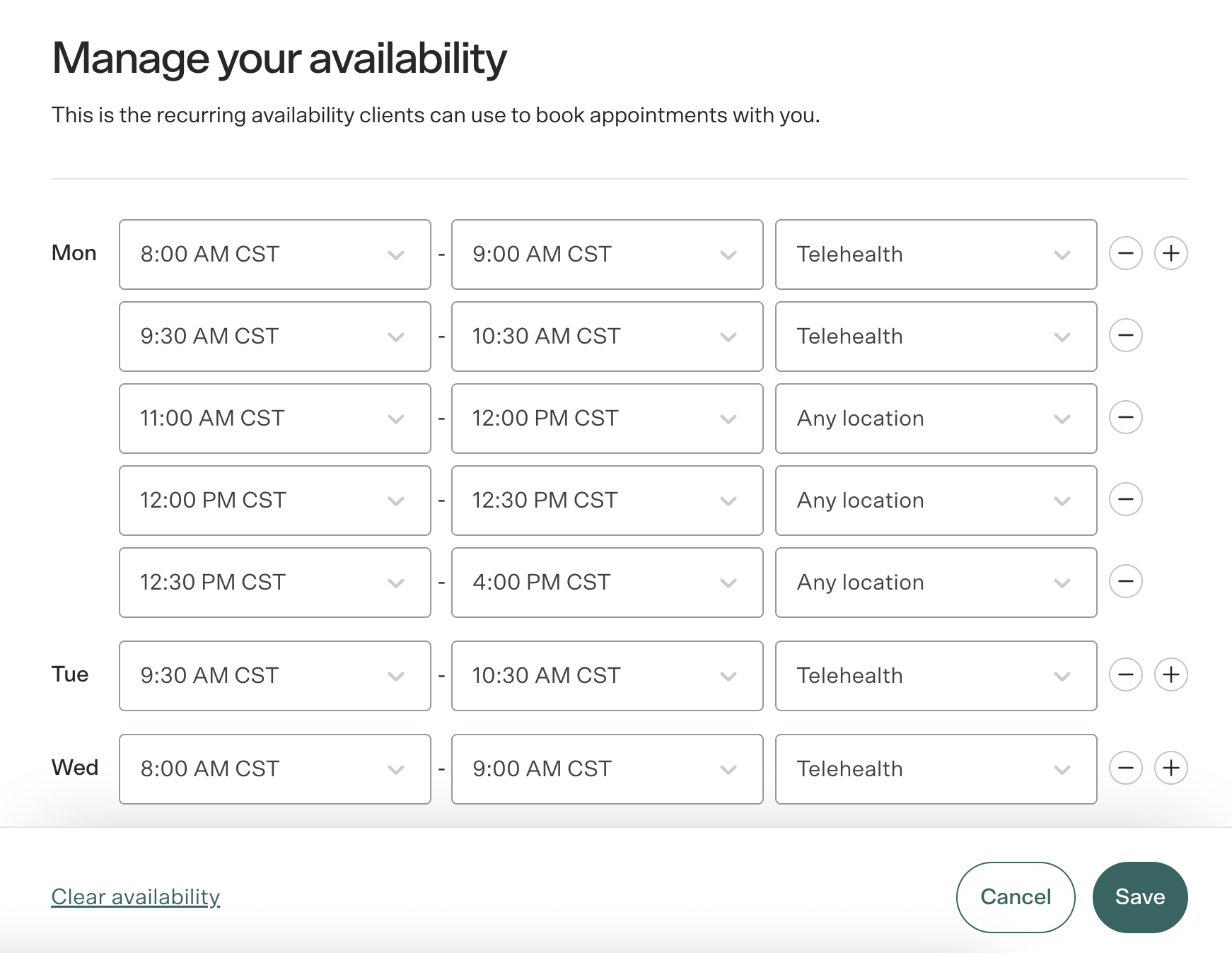
Task: Remove Monday 11:00 AM time slot
Action: (x=1125, y=417)
